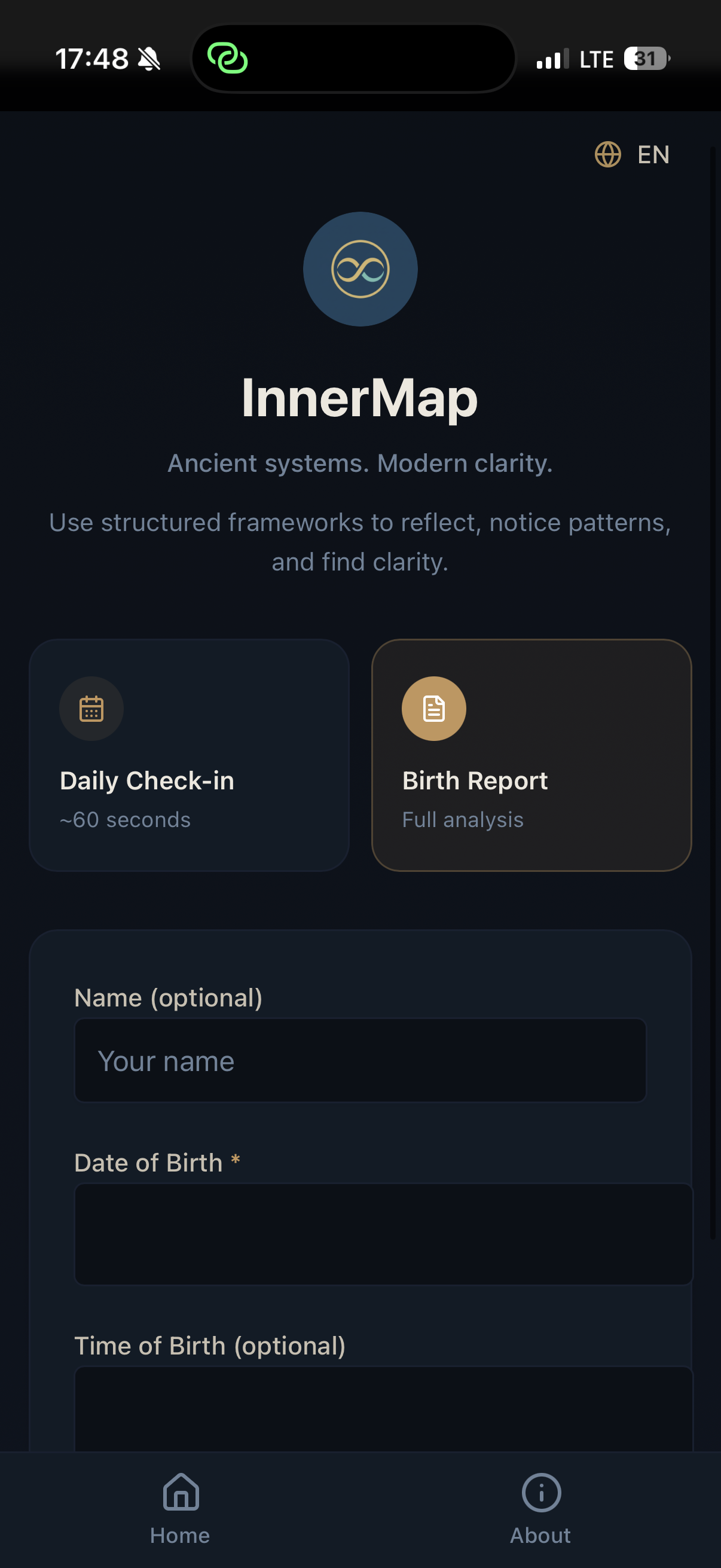This screenshot has height=1568, width=721.
Task: Tap the About info icon
Action: click(540, 1493)
